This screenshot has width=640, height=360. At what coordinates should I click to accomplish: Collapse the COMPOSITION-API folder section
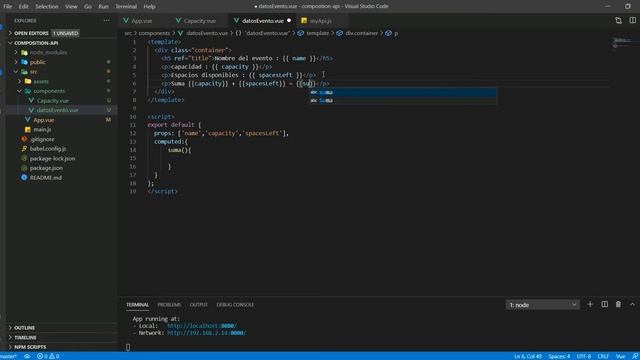[36, 43]
